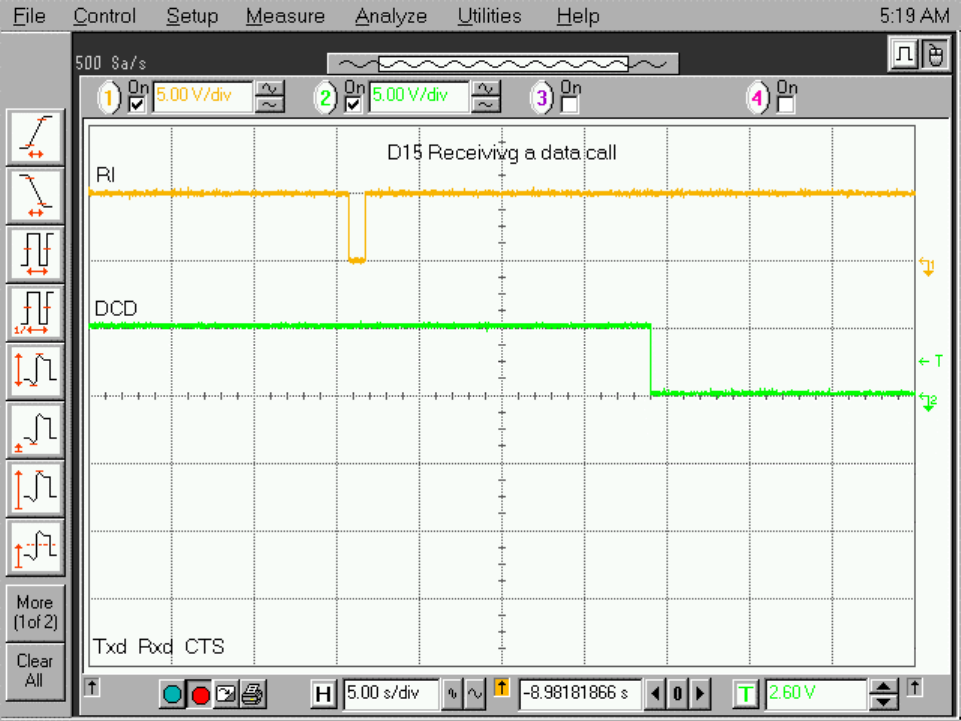Select the rise time measurement icon

click(x=36, y=137)
